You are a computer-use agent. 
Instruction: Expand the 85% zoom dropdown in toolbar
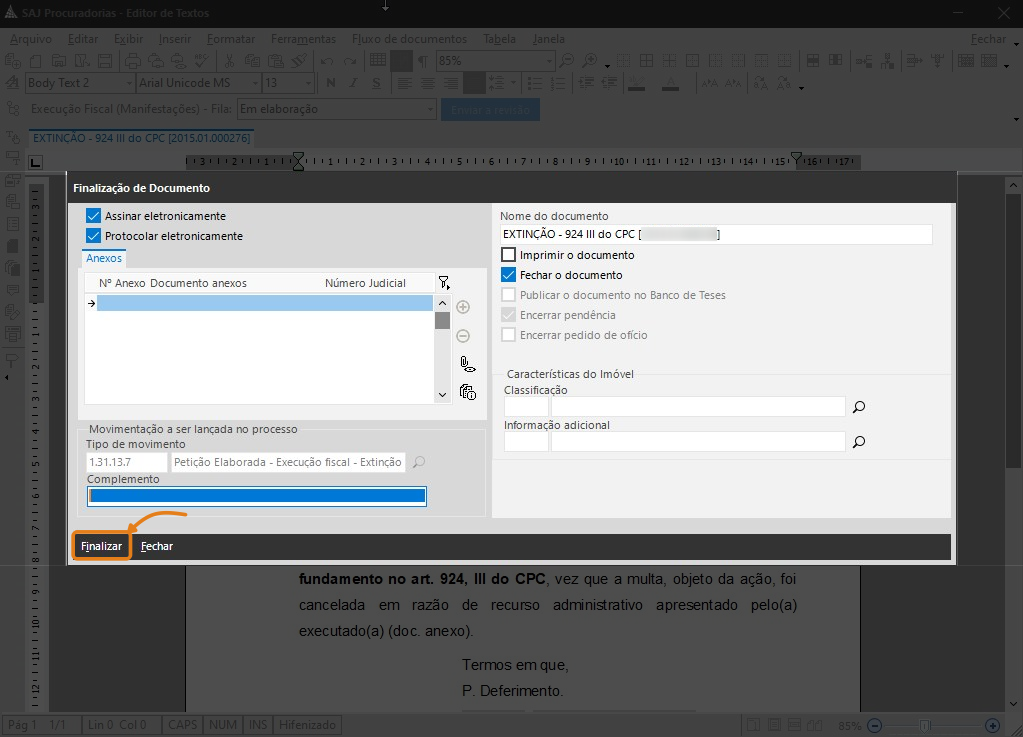click(x=548, y=61)
